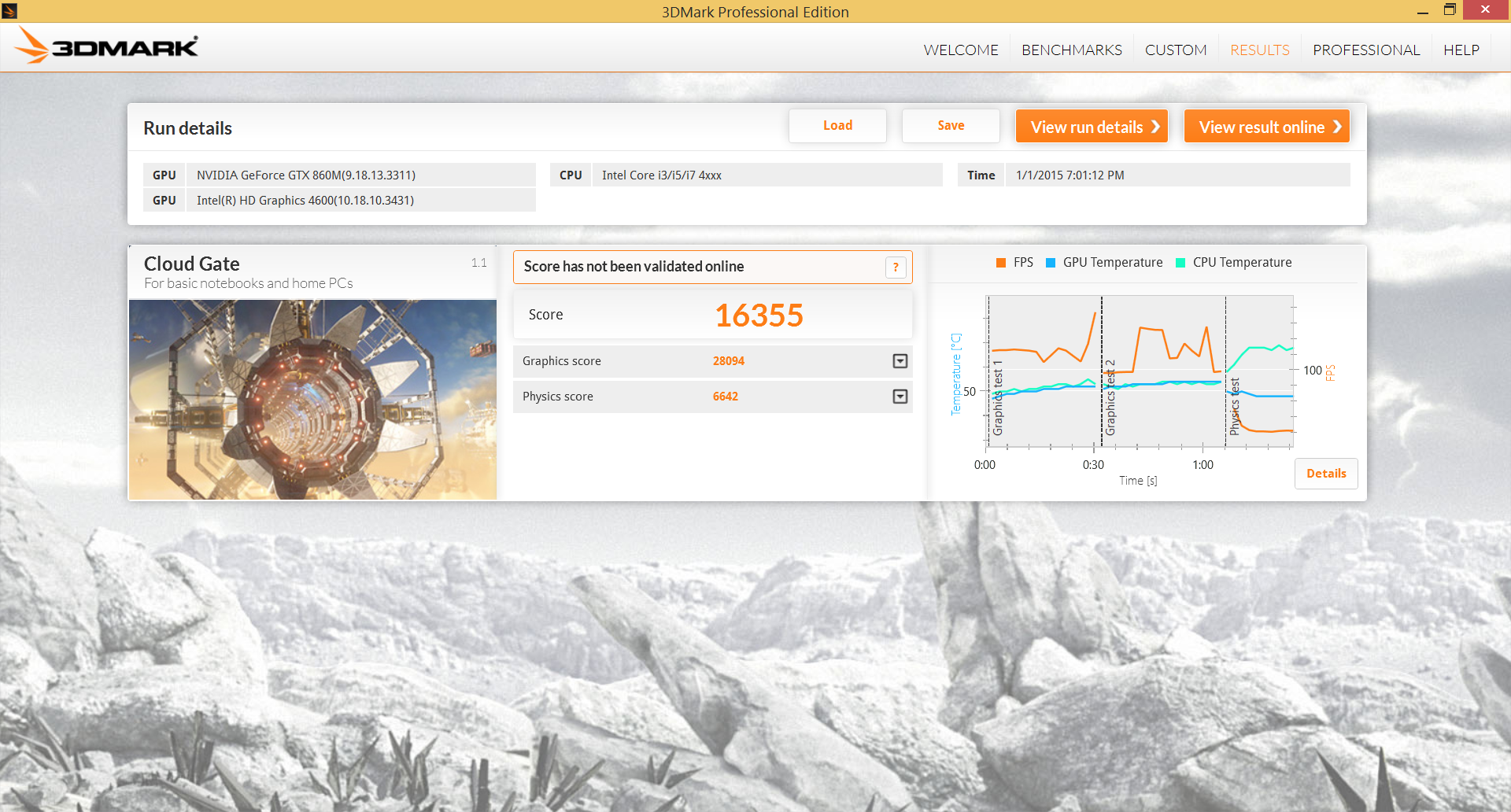1511x812 pixels.
Task: Click the Save button
Action: (x=951, y=126)
